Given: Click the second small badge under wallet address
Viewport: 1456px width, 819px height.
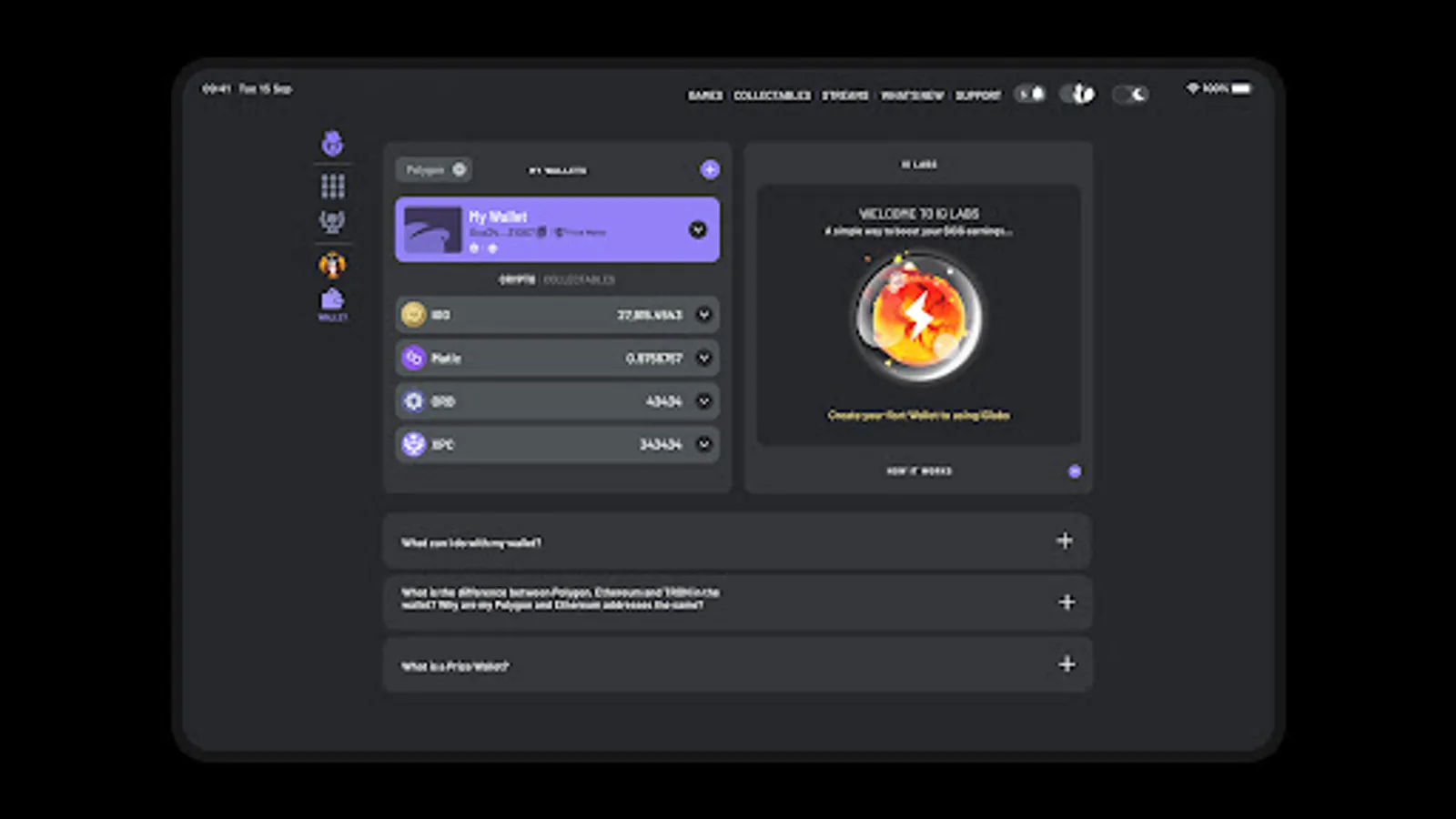Looking at the screenshot, I should tap(492, 248).
